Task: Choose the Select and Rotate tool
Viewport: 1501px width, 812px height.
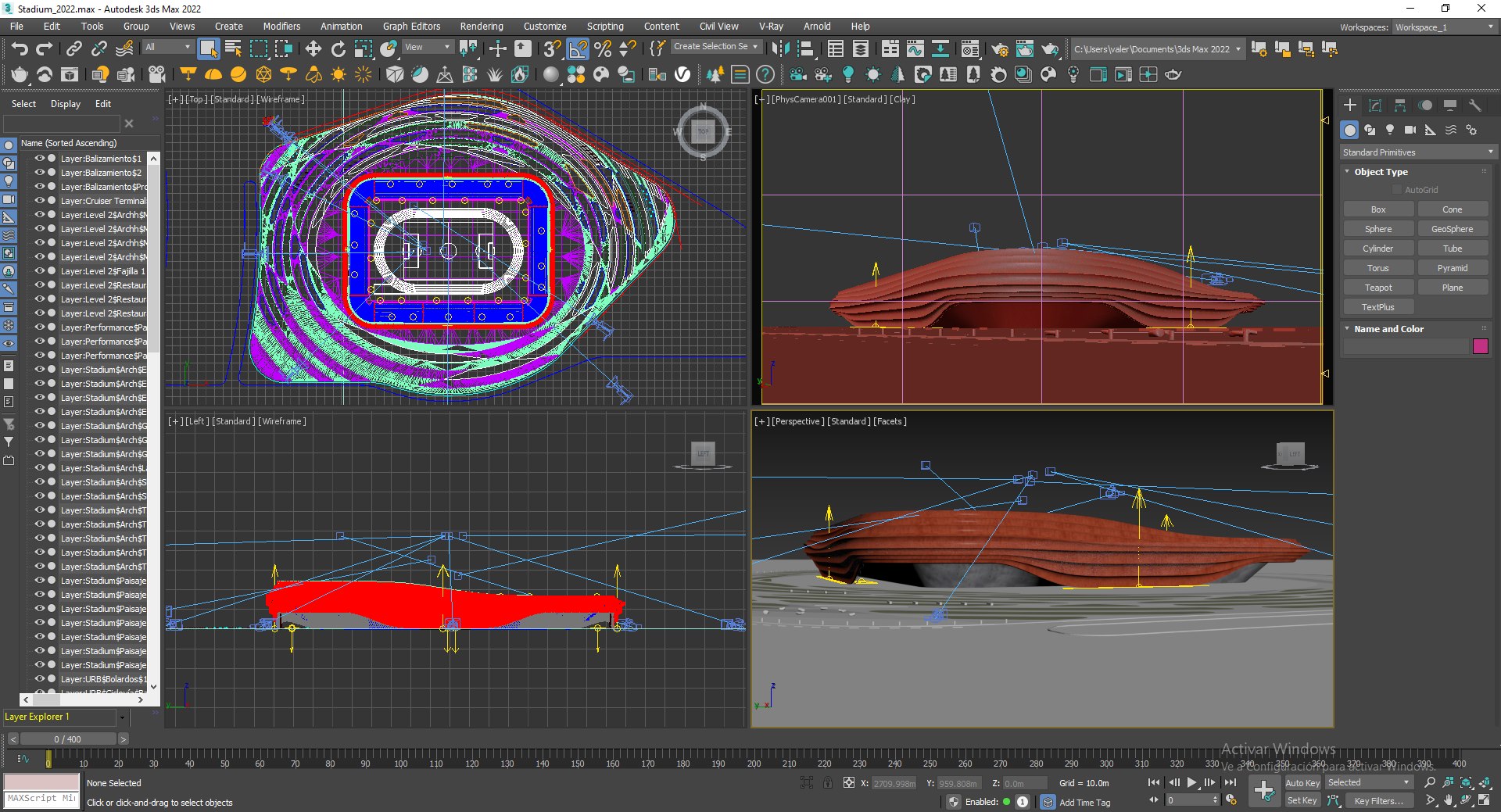Action: [x=338, y=48]
